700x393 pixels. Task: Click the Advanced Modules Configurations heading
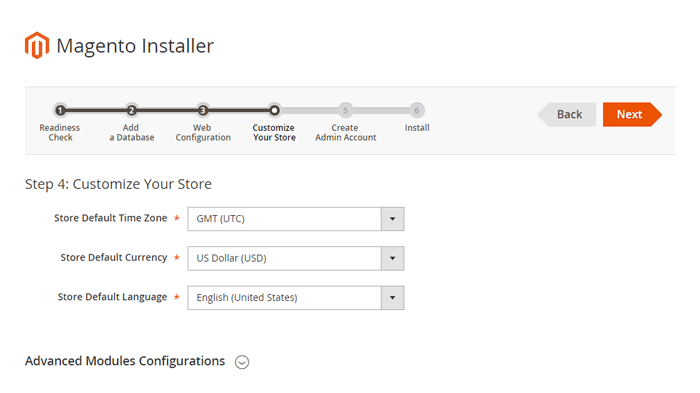pyautogui.click(x=125, y=361)
